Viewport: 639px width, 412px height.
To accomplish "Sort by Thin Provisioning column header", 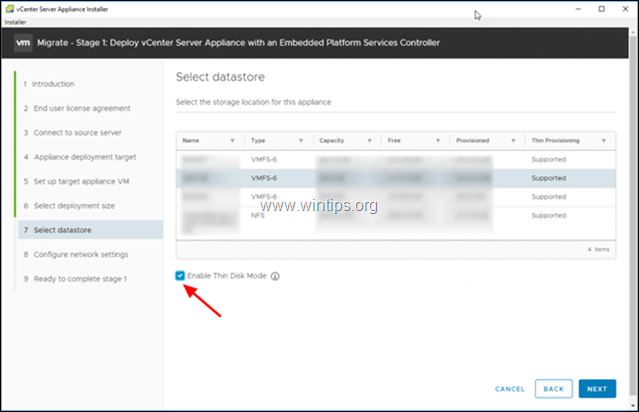I will 555,141.
